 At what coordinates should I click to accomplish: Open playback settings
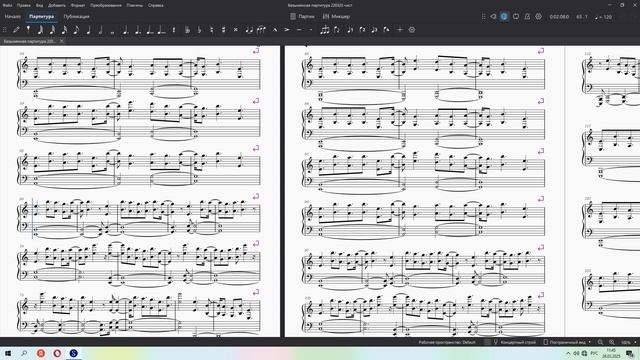539,16
